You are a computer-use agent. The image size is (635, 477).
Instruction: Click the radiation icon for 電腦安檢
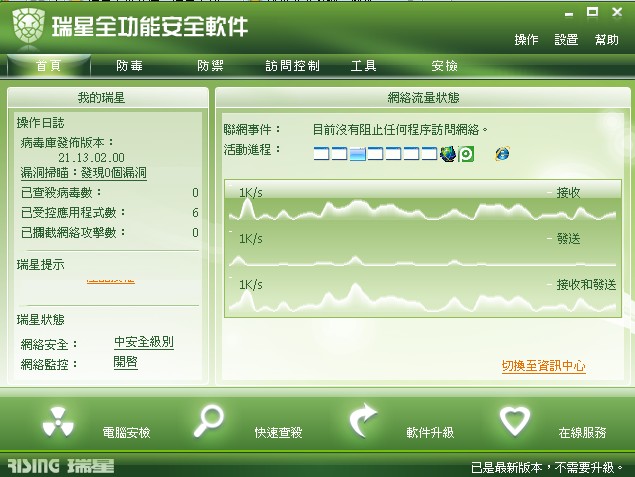point(58,422)
